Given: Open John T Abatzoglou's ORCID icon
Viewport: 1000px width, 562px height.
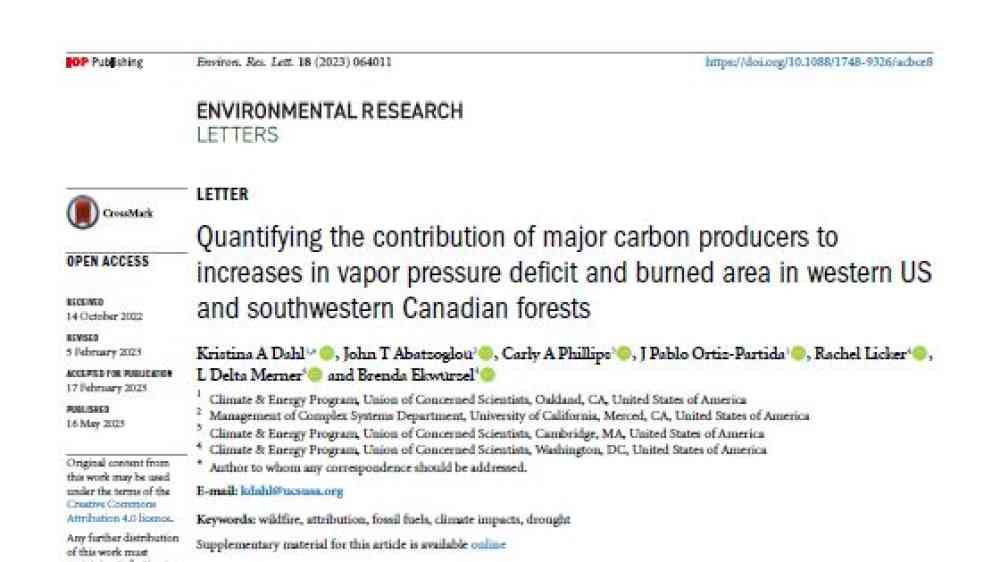Looking at the screenshot, I should point(485,353).
